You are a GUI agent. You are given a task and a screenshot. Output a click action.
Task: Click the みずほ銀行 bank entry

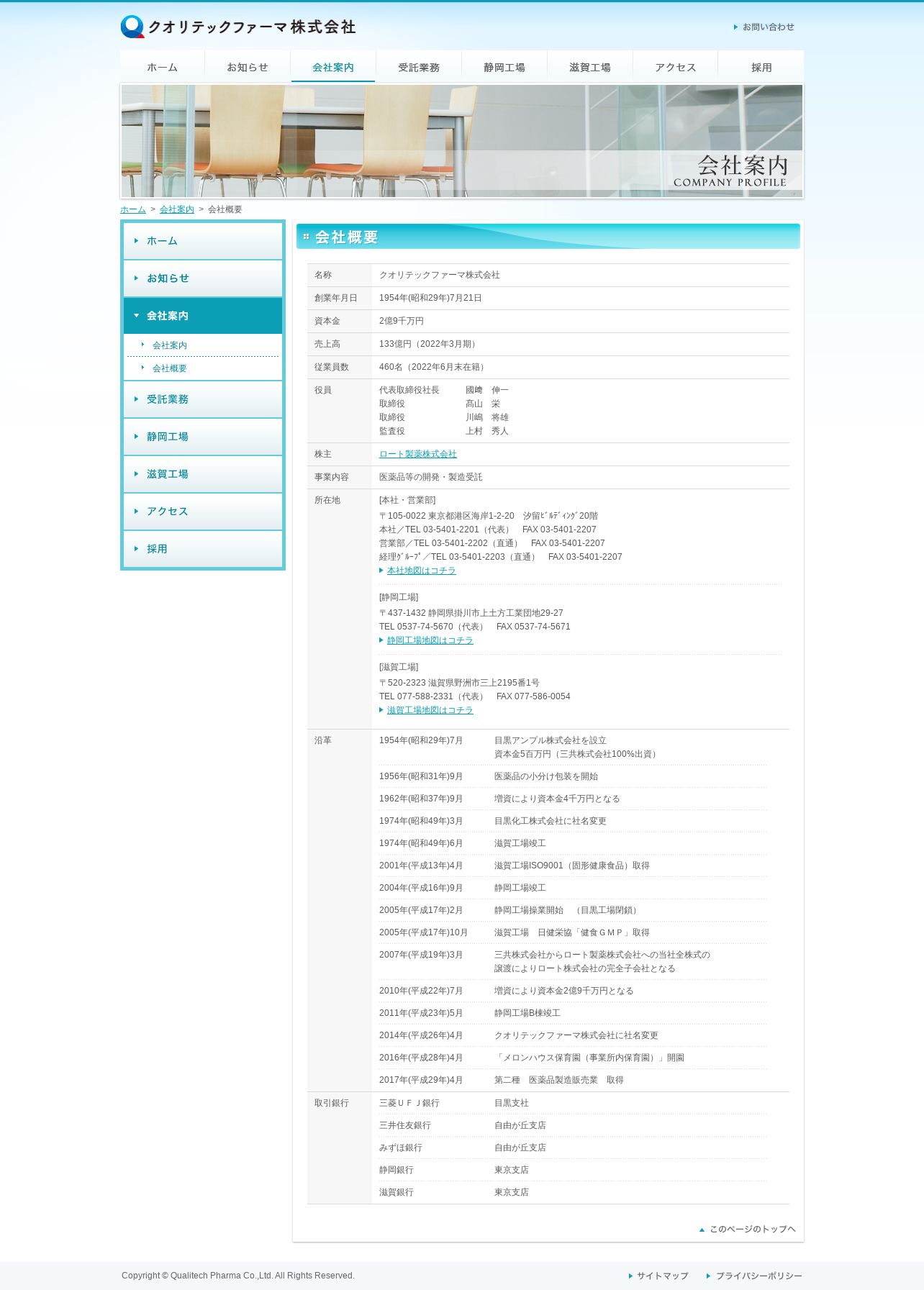(x=401, y=1148)
